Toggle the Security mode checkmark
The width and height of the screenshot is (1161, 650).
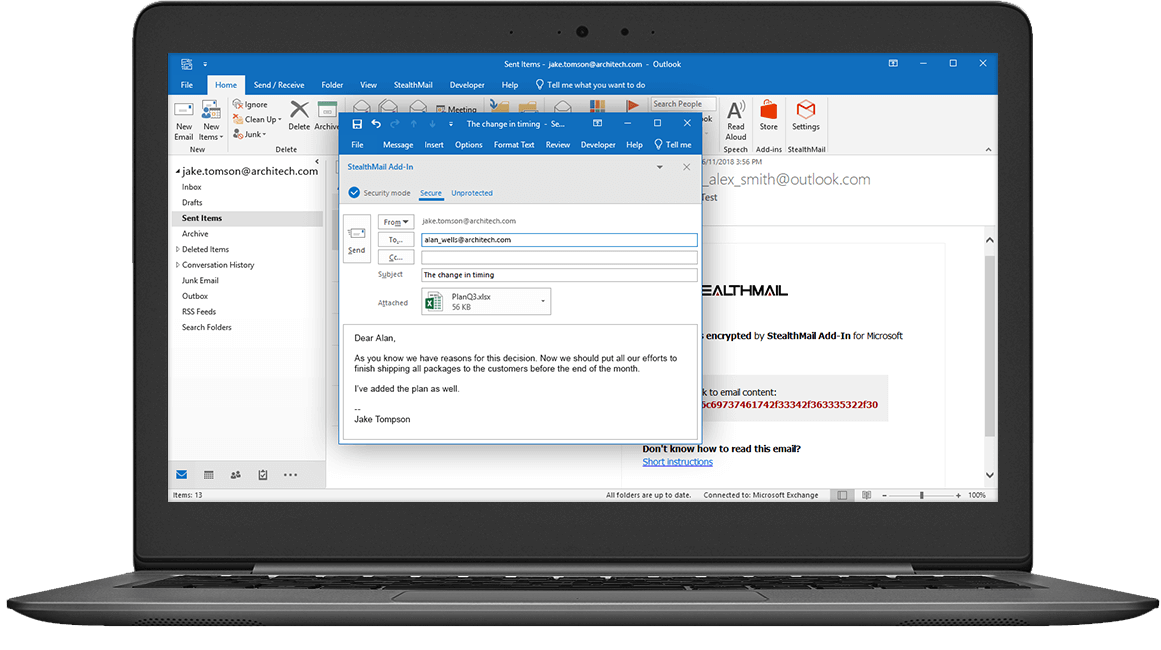(x=354, y=192)
